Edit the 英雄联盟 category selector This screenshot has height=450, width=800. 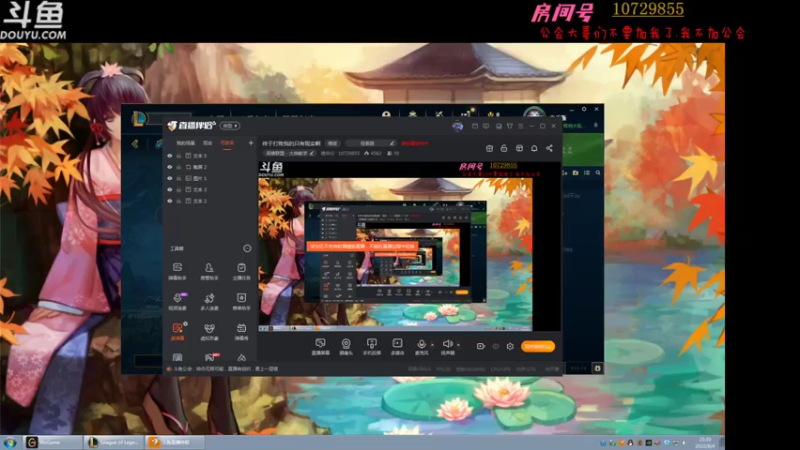pos(290,153)
